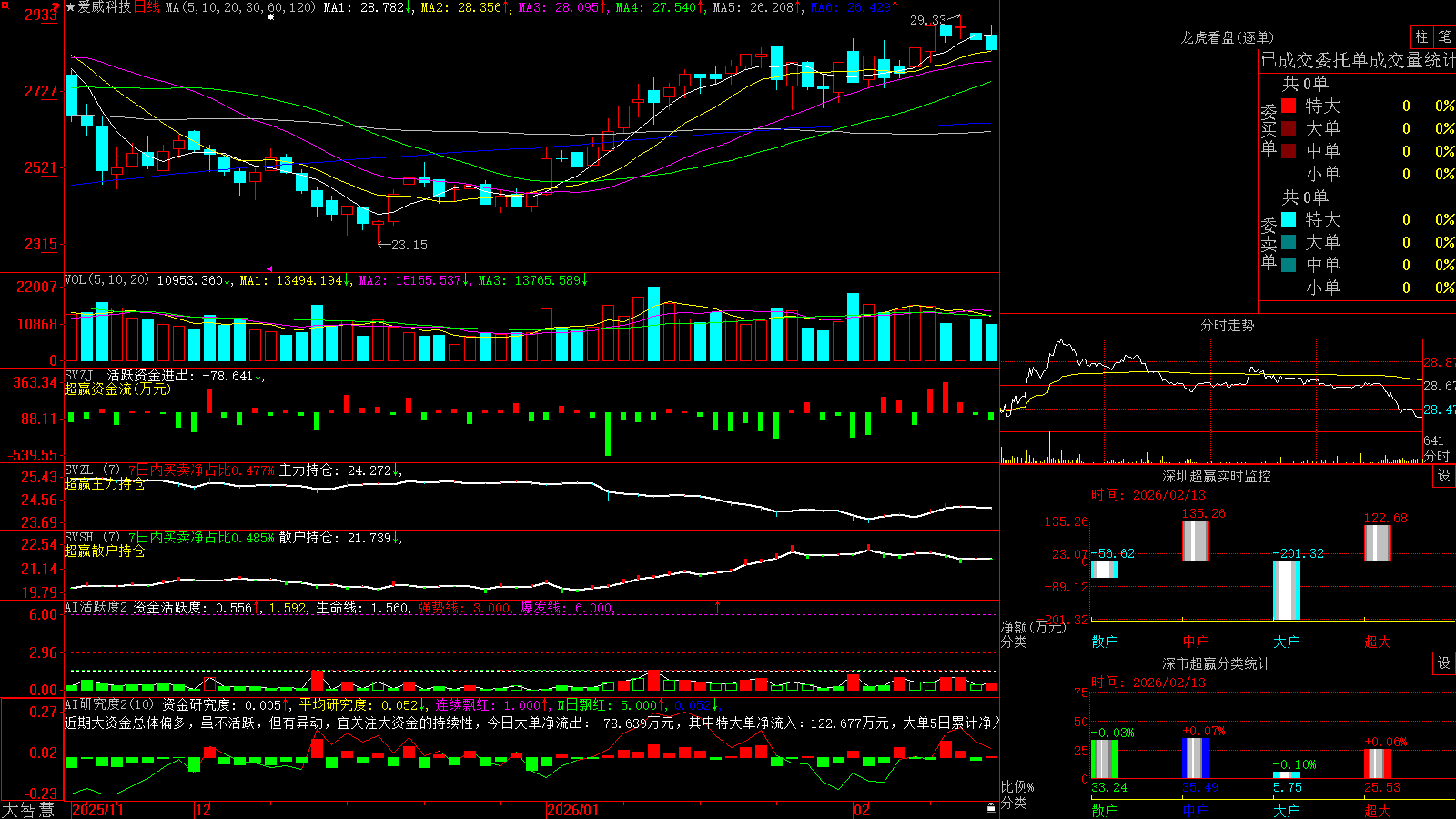Image resolution: width=1456 pixels, height=819 pixels.
Task: Switch to 柱 bar view in 龙虎看盘
Action: tap(1421, 36)
